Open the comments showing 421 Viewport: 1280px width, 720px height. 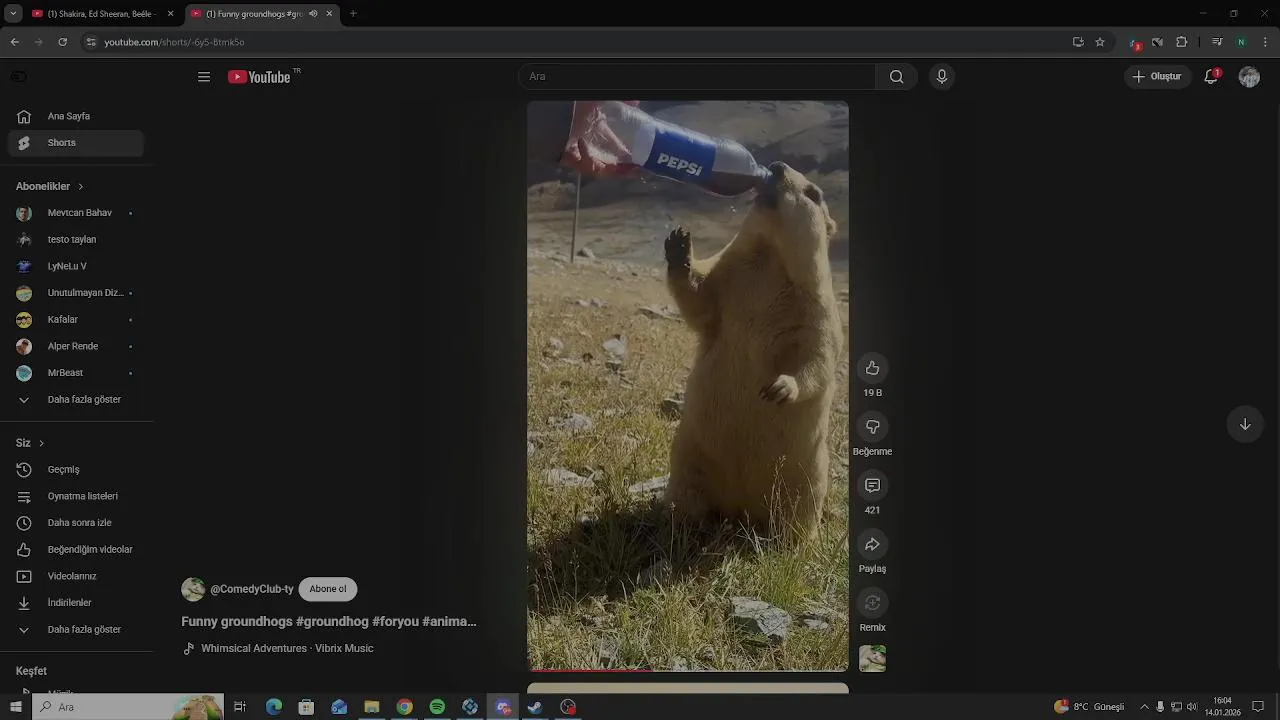873,485
